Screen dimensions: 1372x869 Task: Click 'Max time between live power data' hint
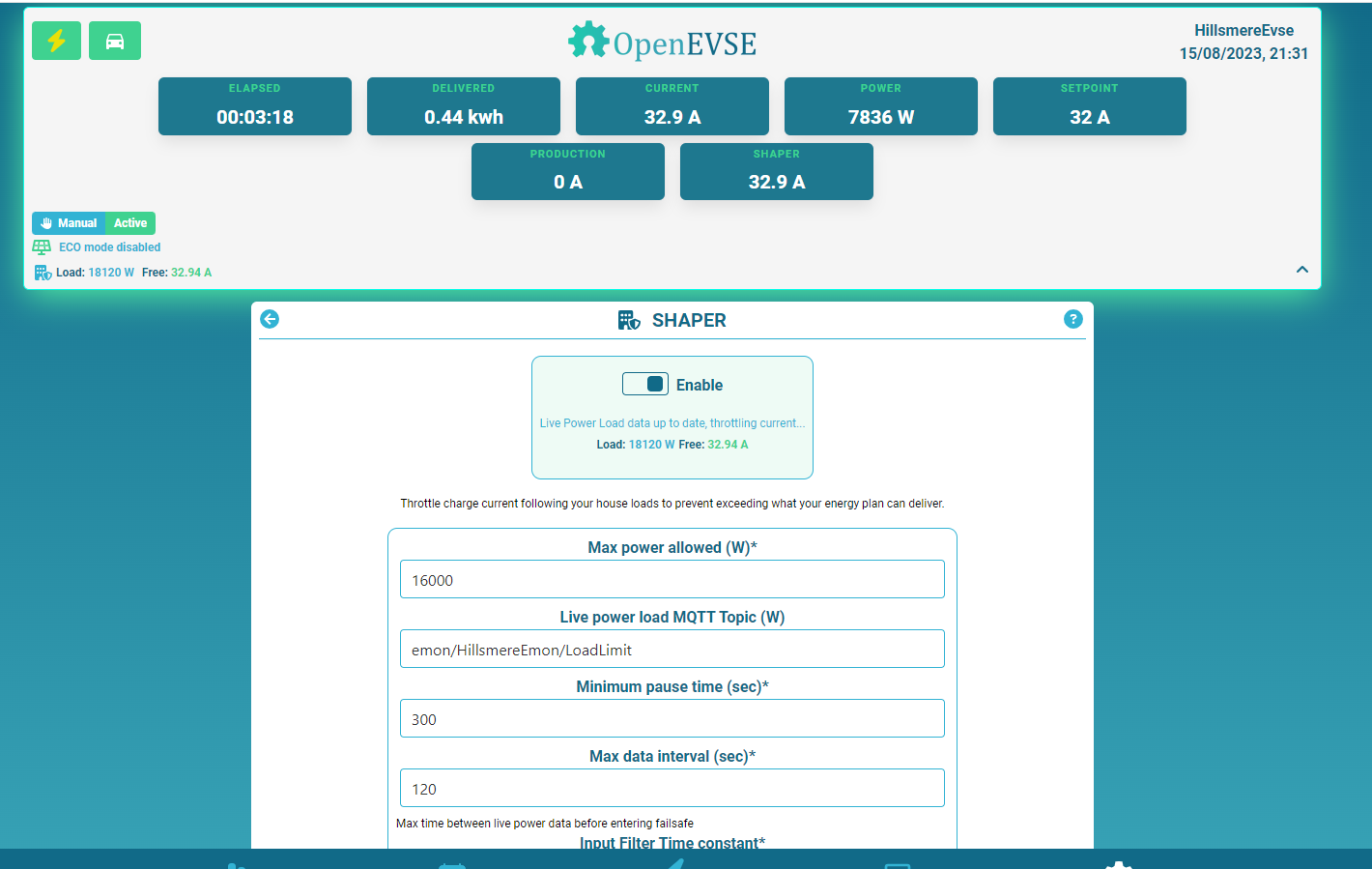coord(545,824)
